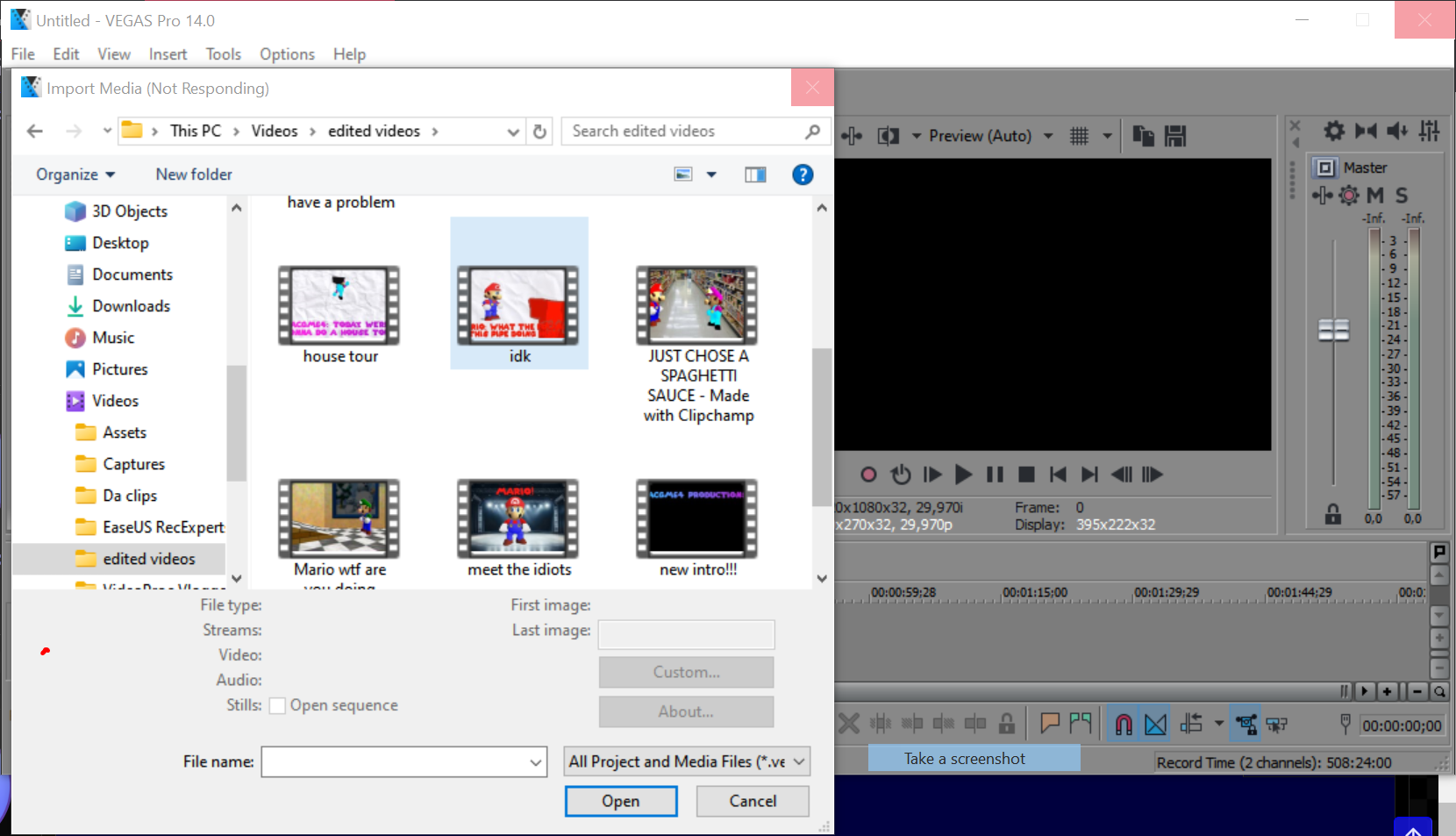Expand the view options dropdown arrow
This screenshot has width=1456, height=836.
[x=711, y=175]
